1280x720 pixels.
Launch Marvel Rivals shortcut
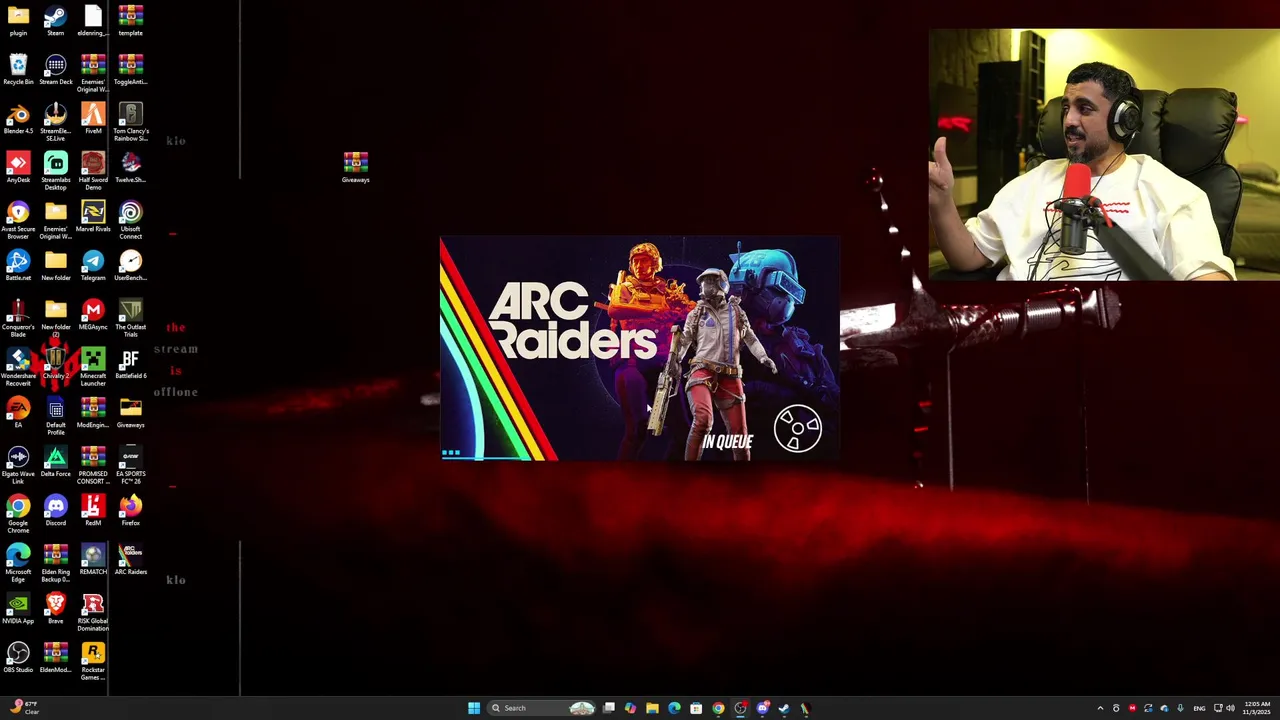[x=93, y=217]
